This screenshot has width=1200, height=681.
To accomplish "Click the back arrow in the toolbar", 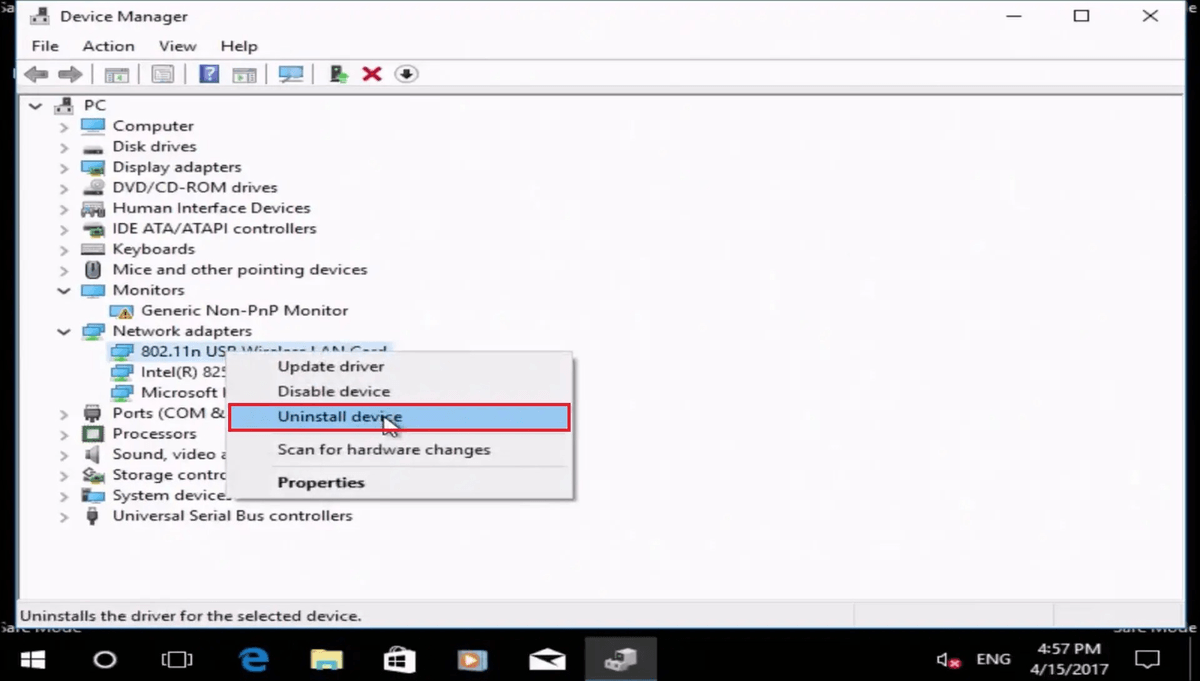I will coord(36,74).
